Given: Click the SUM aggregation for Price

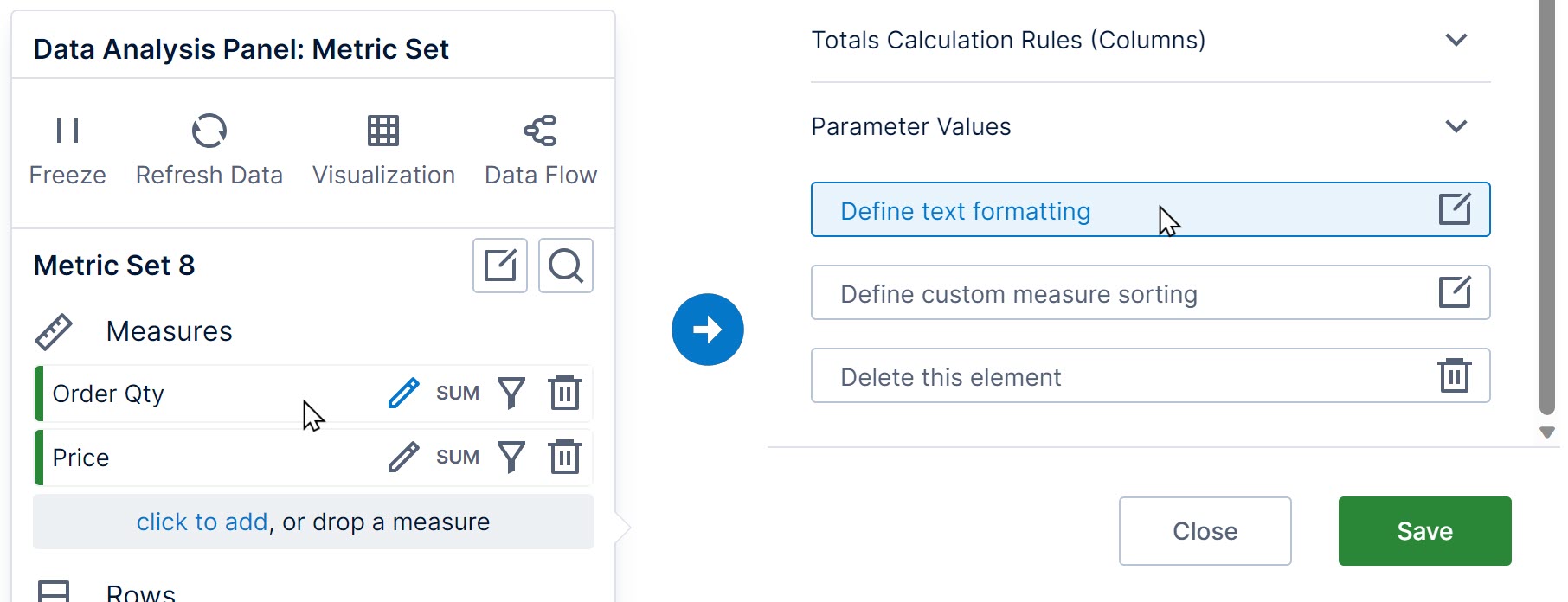Looking at the screenshot, I should click(458, 457).
